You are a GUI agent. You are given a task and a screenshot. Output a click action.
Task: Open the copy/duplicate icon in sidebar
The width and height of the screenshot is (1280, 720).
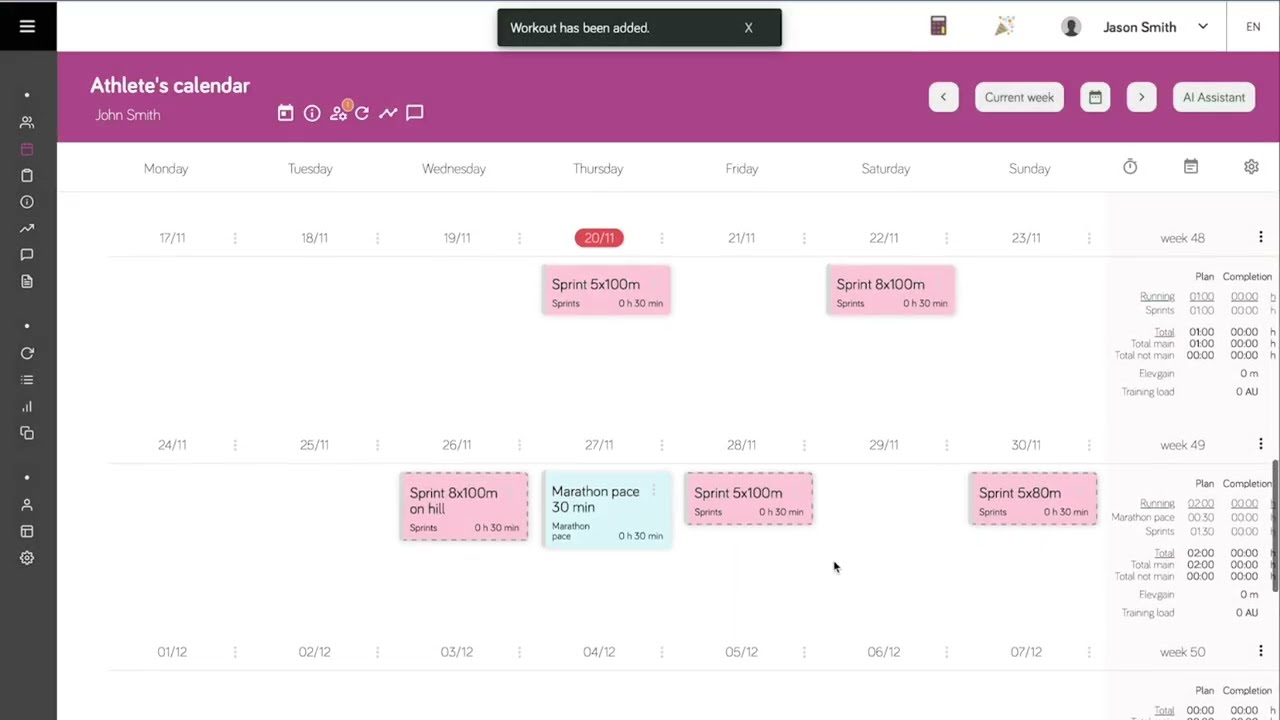tap(27, 433)
